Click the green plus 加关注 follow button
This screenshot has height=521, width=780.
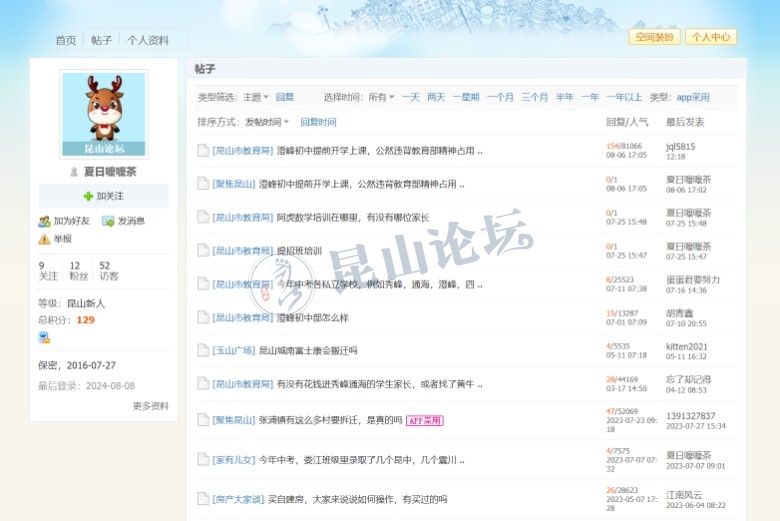pyautogui.click(x=103, y=196)
